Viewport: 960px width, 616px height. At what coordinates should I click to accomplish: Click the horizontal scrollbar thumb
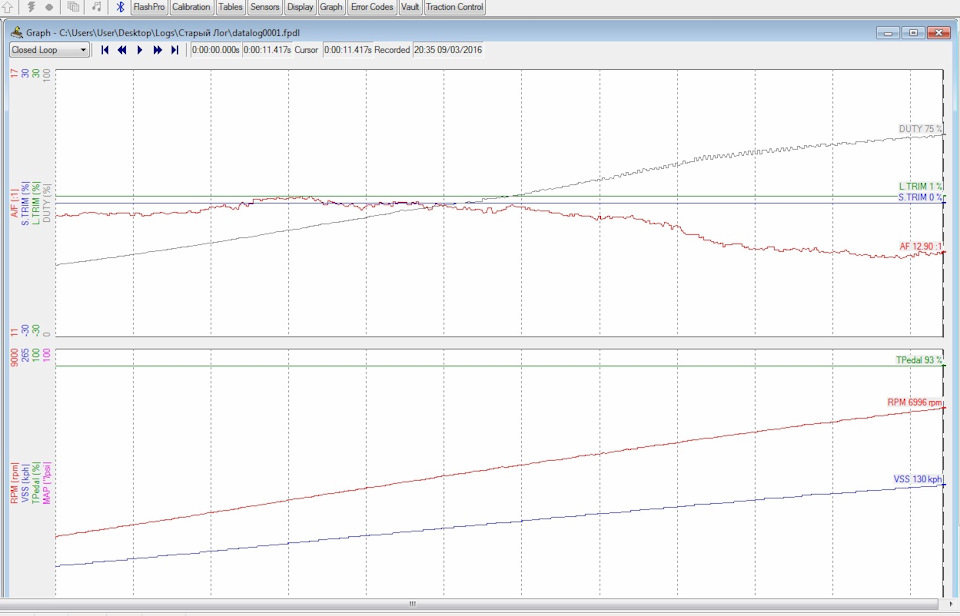pos(413,604)
